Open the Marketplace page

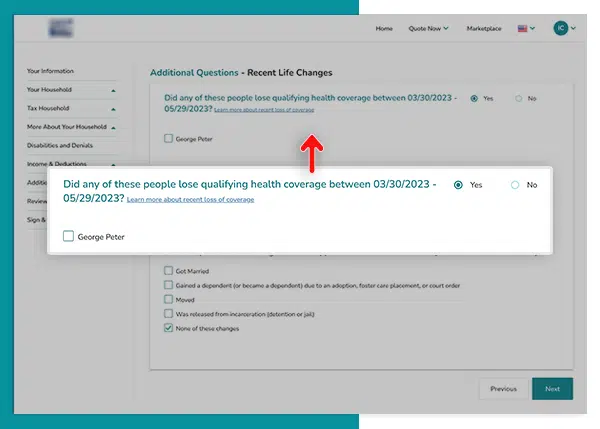[x=484, y=28]
